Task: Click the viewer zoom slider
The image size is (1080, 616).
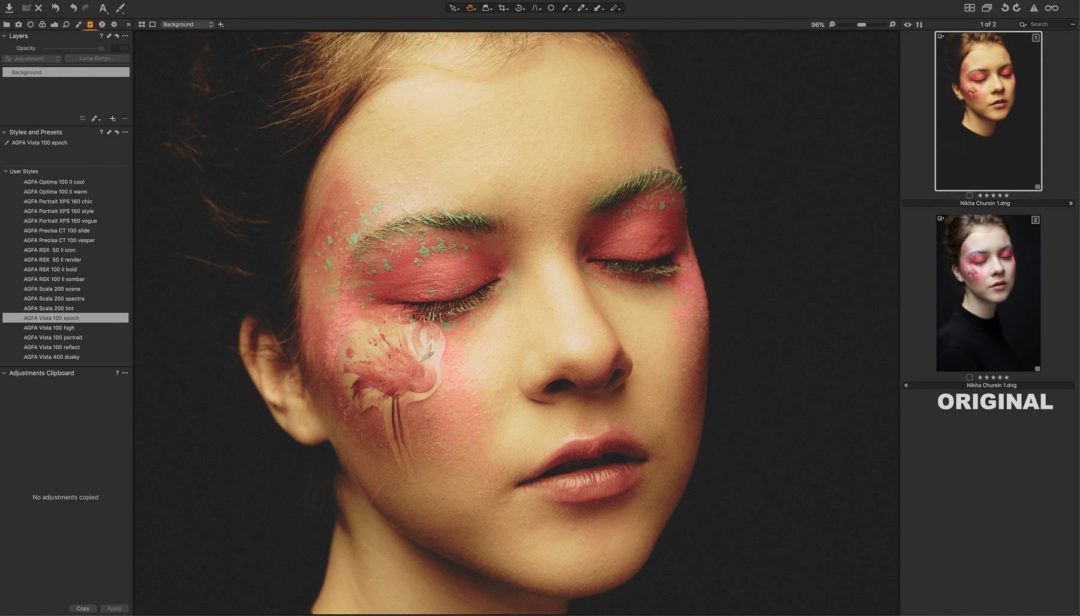Action: point(861,24)
